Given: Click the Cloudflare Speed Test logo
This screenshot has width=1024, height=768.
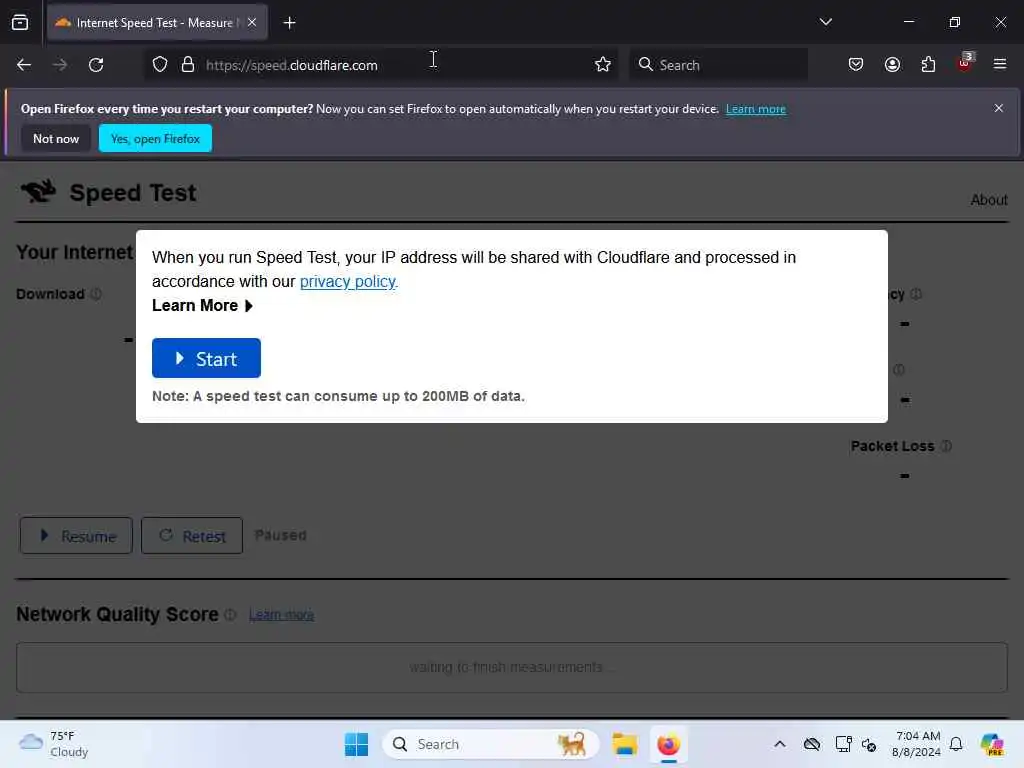Looking at the screenshot, I should click(39, 192).
